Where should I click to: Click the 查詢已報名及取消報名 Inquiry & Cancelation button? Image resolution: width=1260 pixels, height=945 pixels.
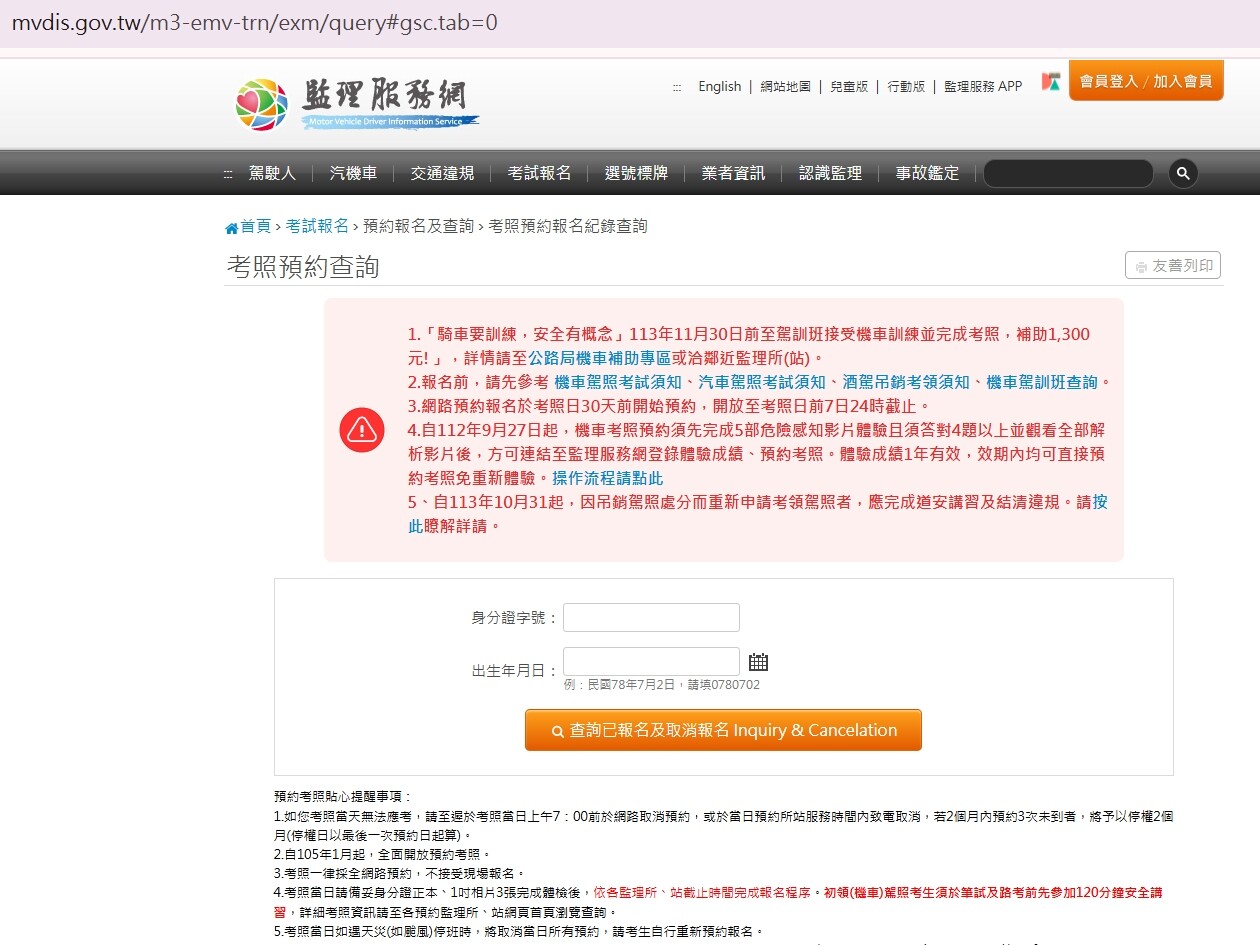723,730
